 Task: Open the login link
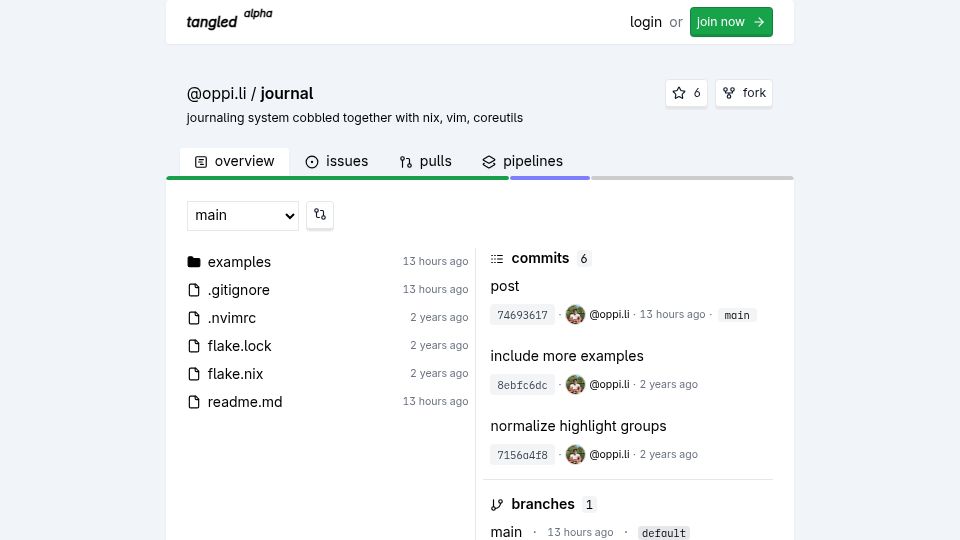645,22
